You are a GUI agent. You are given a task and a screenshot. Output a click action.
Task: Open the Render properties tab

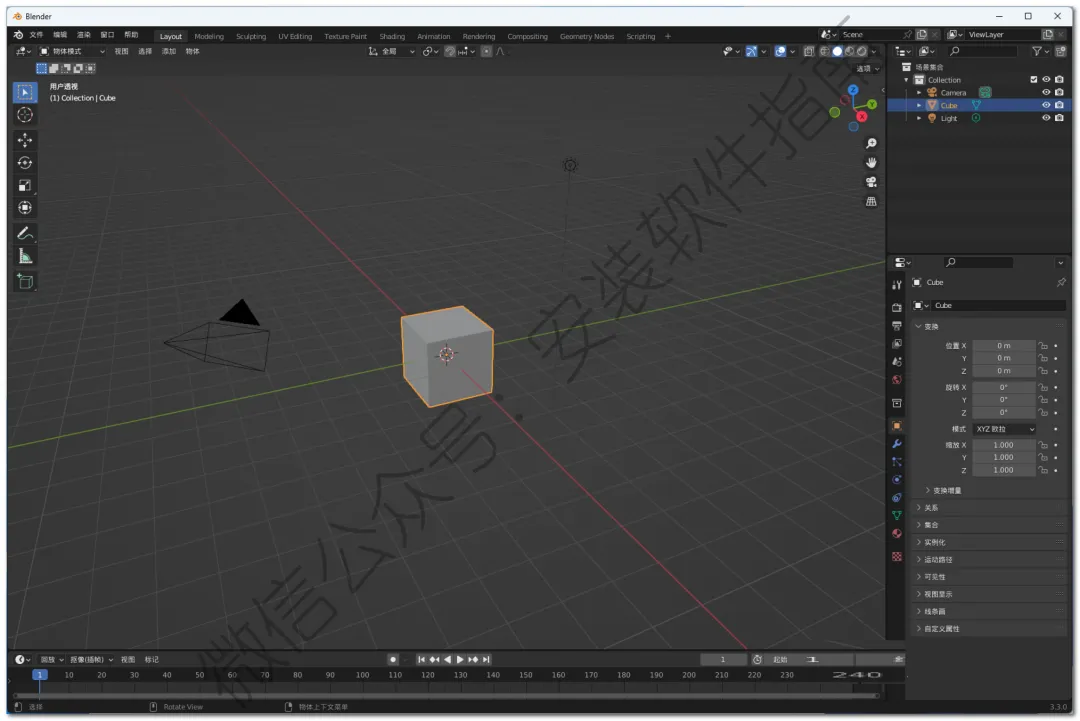coord(897,307)
